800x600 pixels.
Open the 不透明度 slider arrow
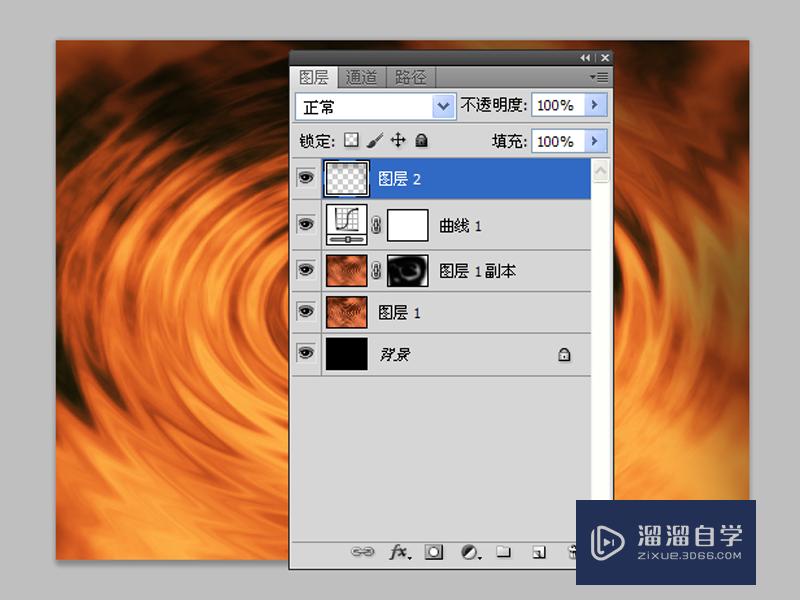coord(595,105)
